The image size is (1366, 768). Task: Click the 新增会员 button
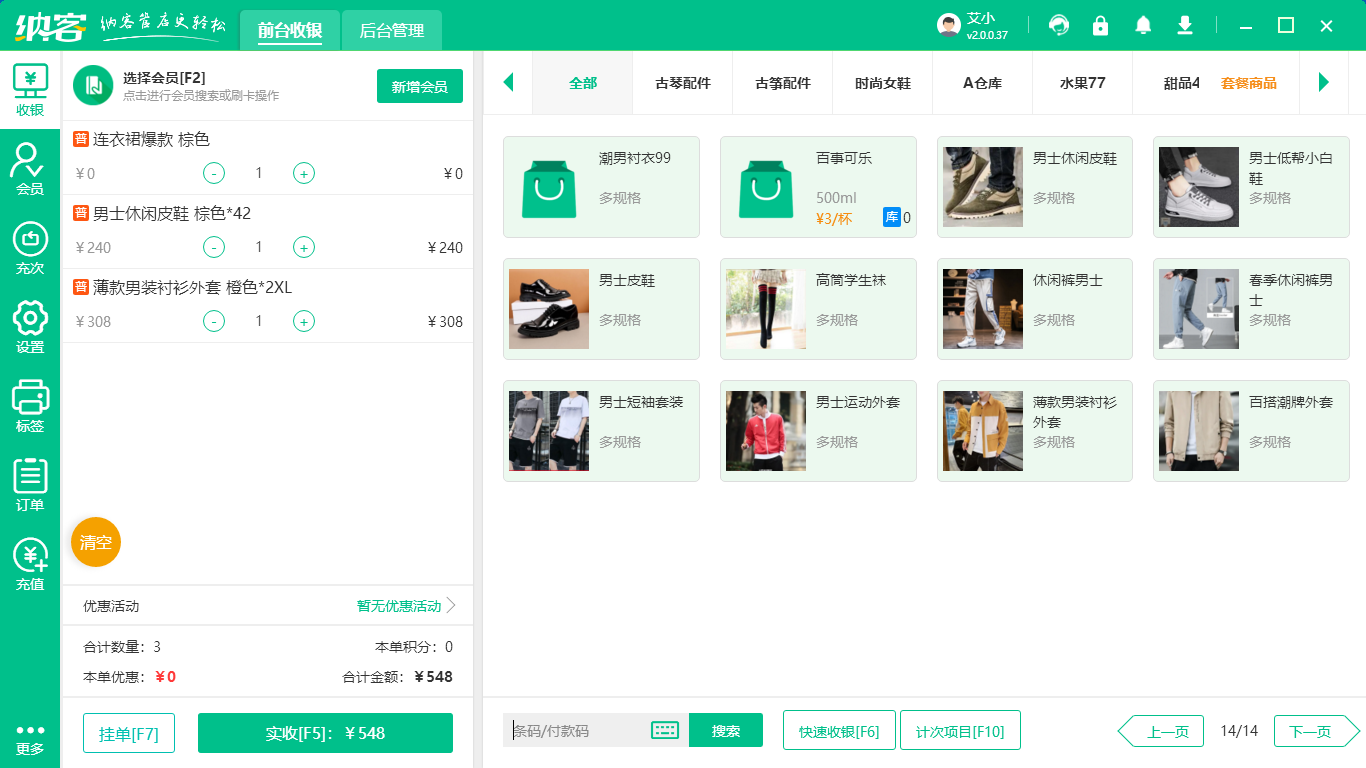(x=420, y=86)
